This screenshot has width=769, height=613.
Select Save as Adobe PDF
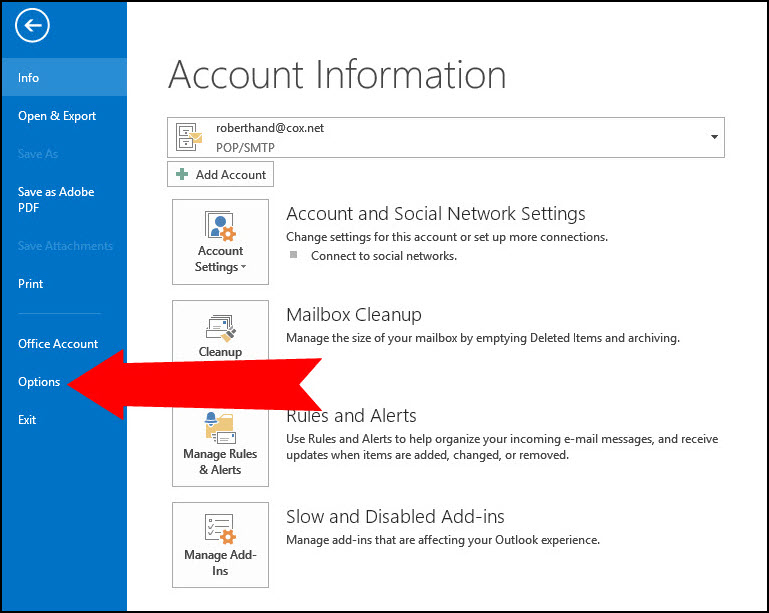coord(56,200)
